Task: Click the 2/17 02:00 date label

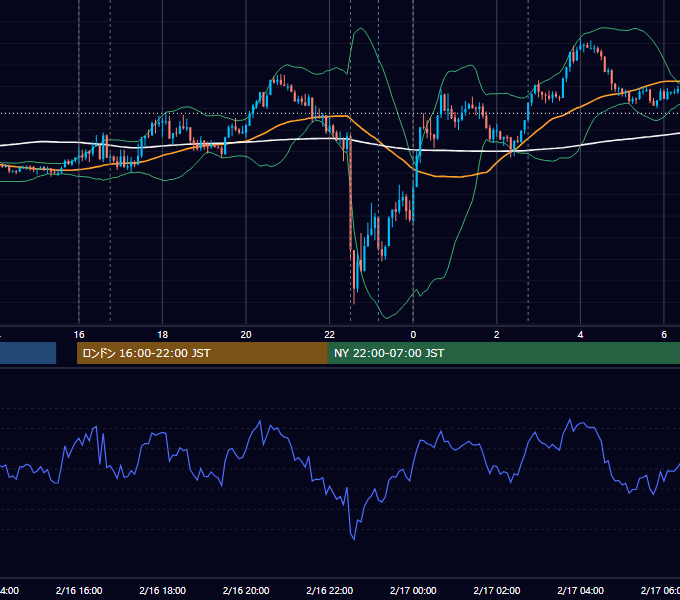Action: click(497, 590)
